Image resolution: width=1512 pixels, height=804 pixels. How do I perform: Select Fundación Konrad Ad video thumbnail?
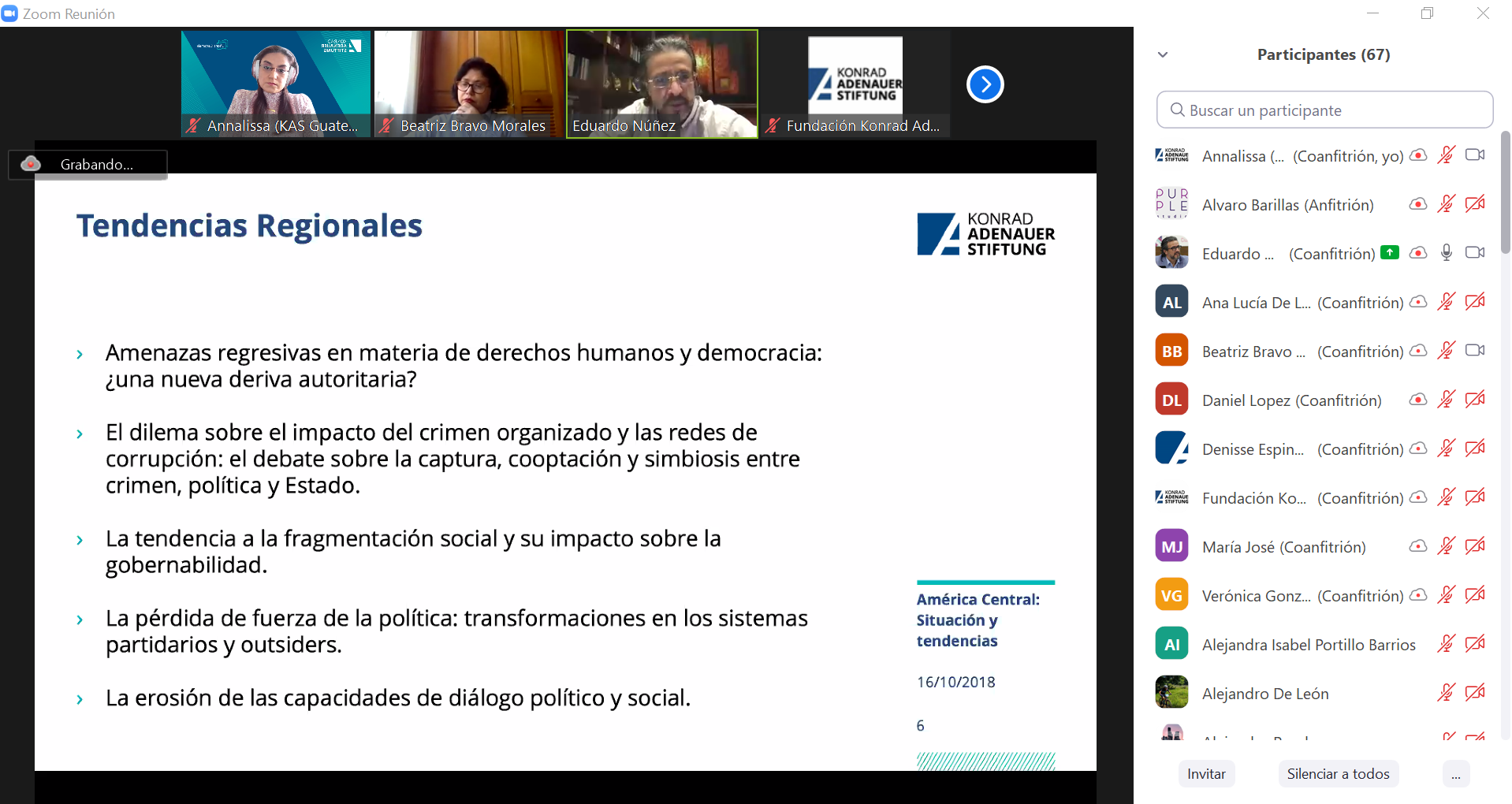pos(855,84)
